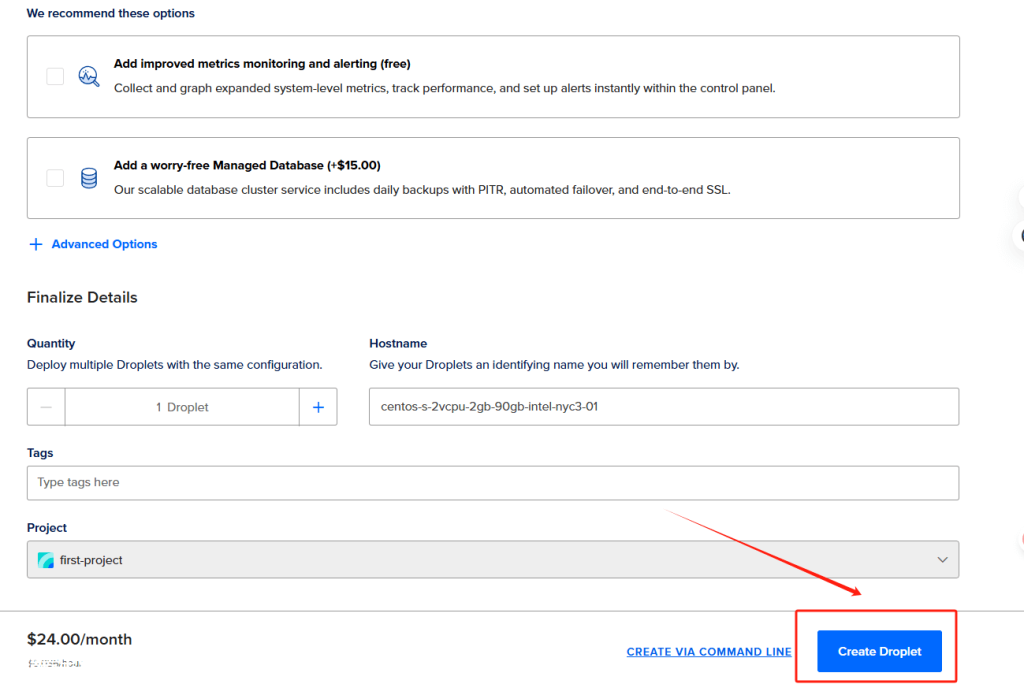Image resolution: width=1024 pixels, height=695 pixels.
Task: Focus the Hostname text field
Action: point(664,407)
